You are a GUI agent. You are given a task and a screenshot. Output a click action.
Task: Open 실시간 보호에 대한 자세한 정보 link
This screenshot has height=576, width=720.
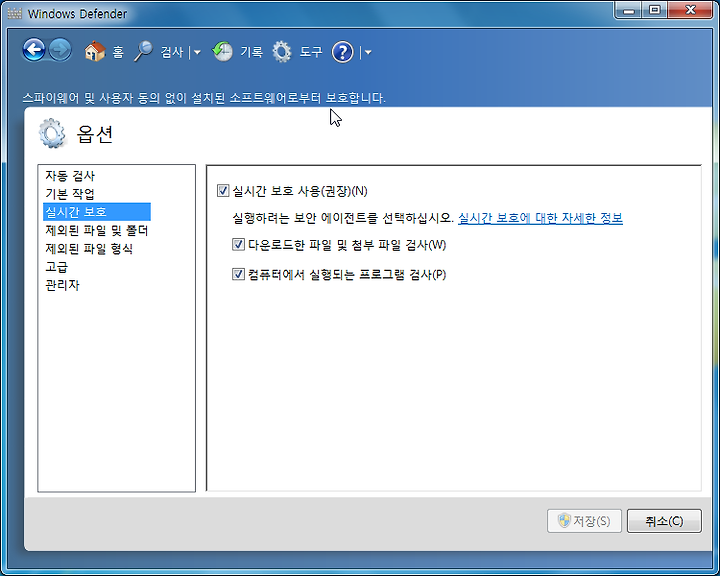(x=540, y=218)
